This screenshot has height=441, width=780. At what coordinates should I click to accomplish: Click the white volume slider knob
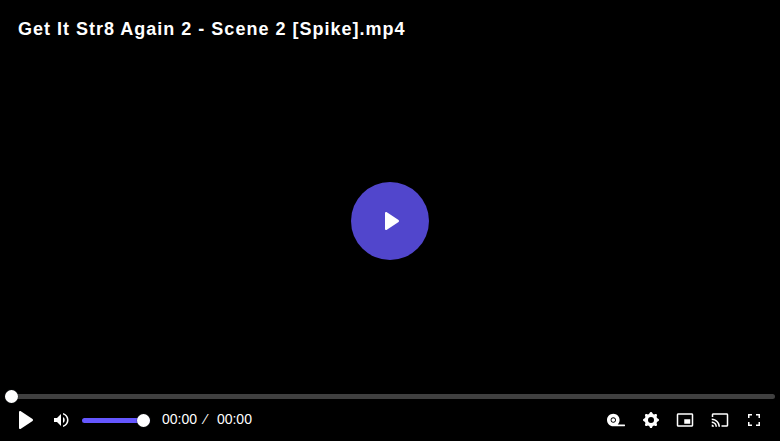pyautogui.click(x=143, y=421)
